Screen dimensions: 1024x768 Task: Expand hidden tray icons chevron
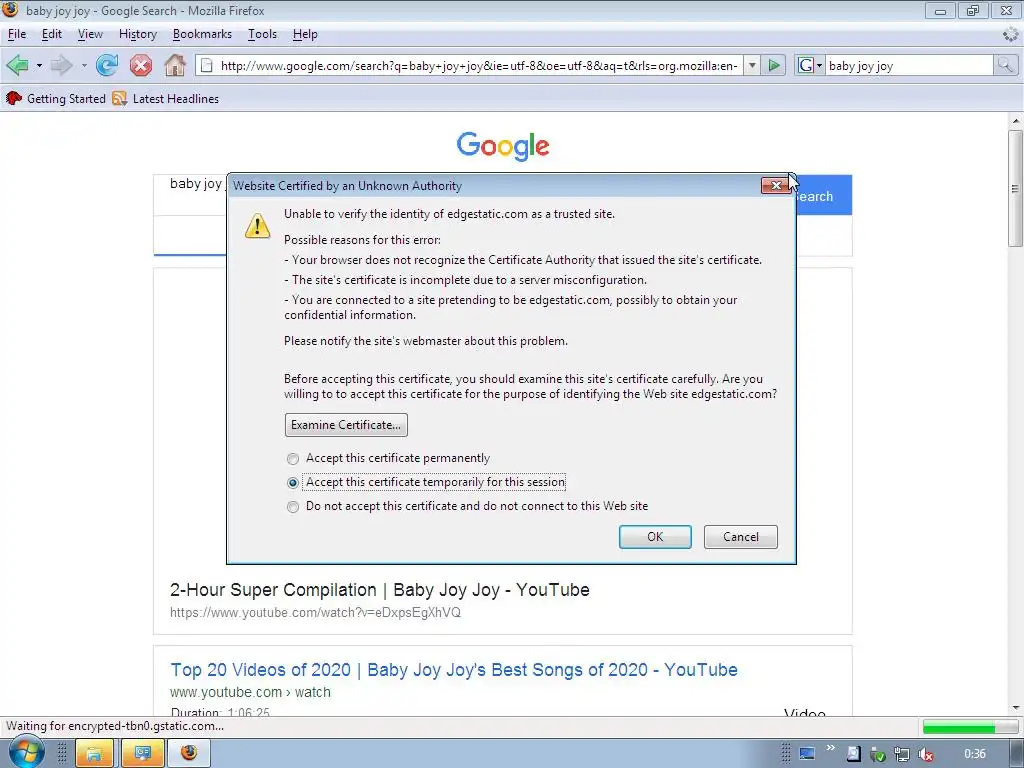[x=830, y=748]
